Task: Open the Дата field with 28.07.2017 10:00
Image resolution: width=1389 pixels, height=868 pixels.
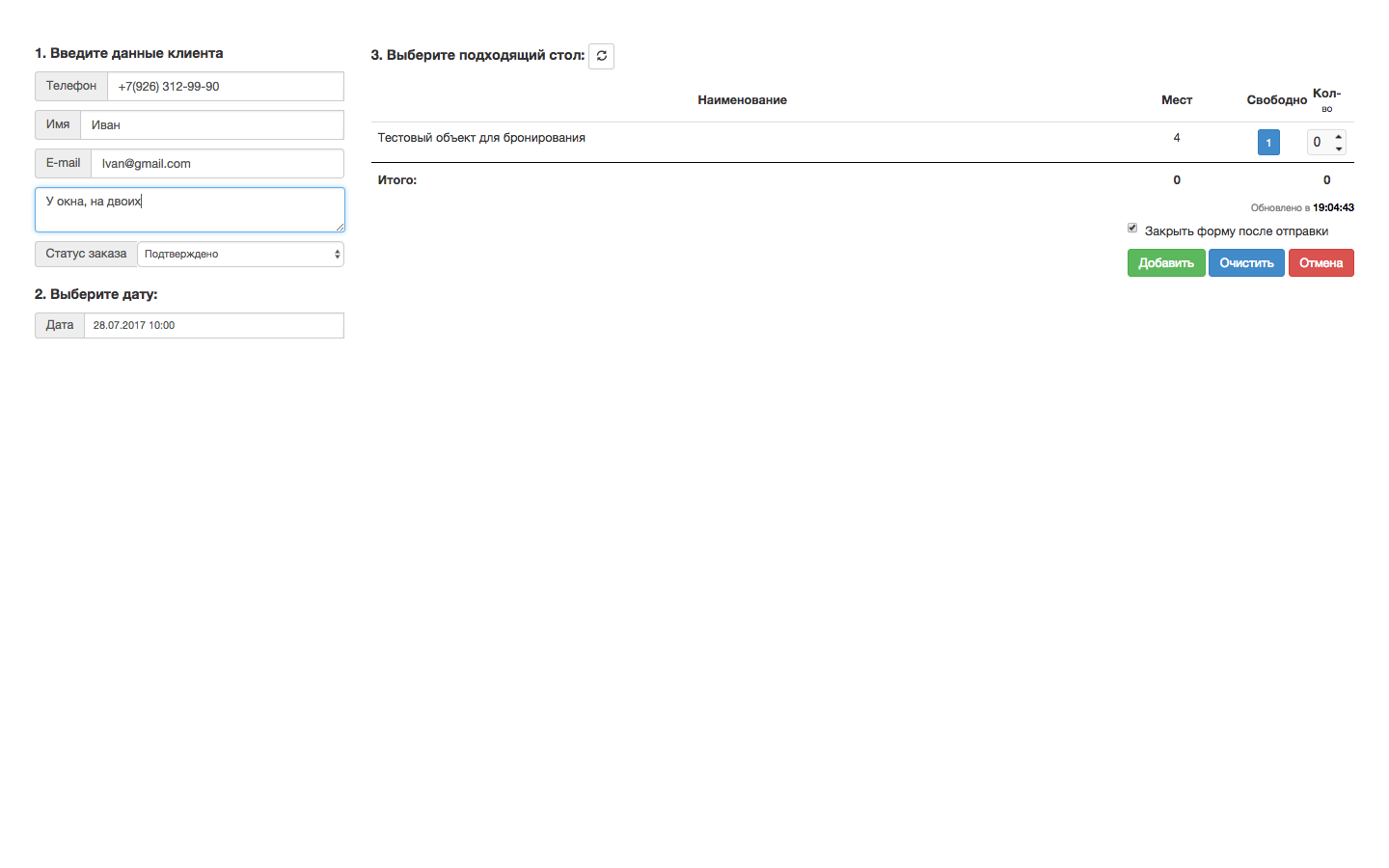Action: coord(214,325)
